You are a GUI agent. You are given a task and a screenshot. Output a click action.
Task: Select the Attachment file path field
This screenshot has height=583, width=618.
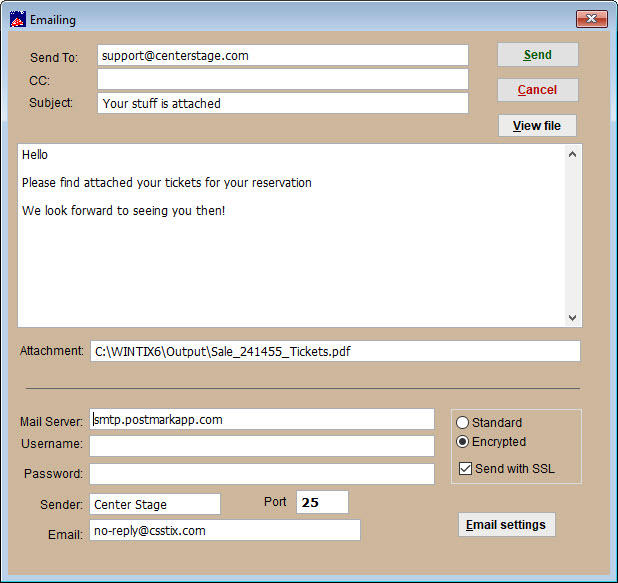tap(334, 351)
